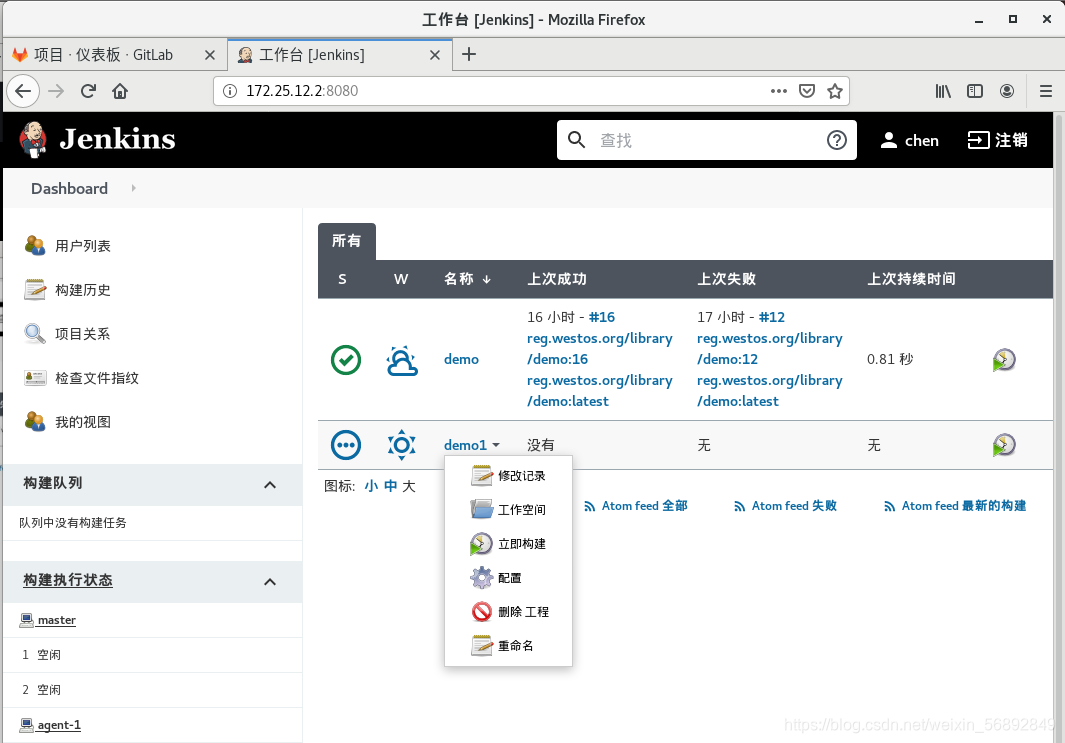Click the project relationship magnifier icon
Screen dimensions: 1065x743
coord(35,333)
